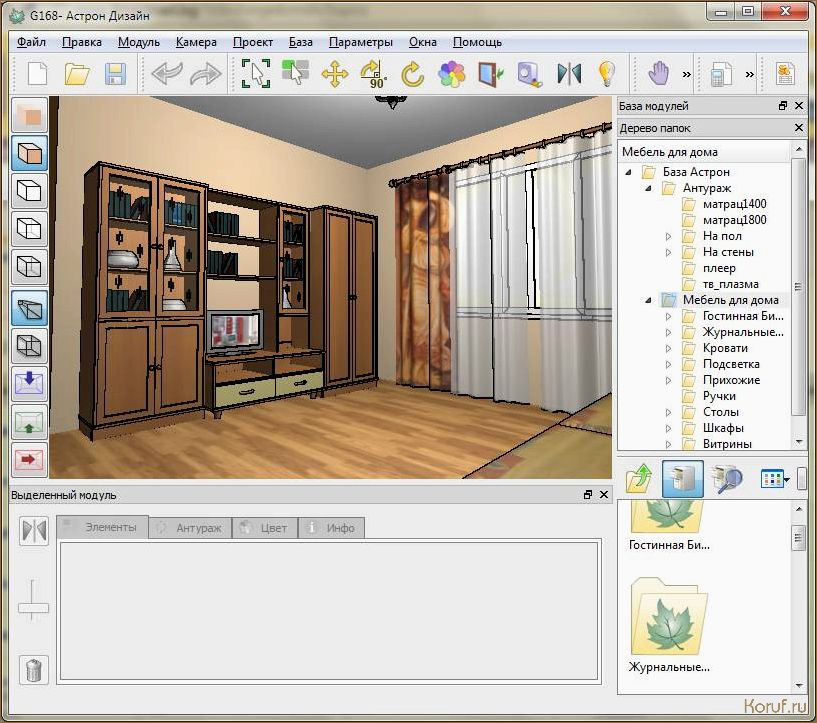Click the blue arrow envelope view button
This screenshot has width=817, height=723.
coord(30,383)
